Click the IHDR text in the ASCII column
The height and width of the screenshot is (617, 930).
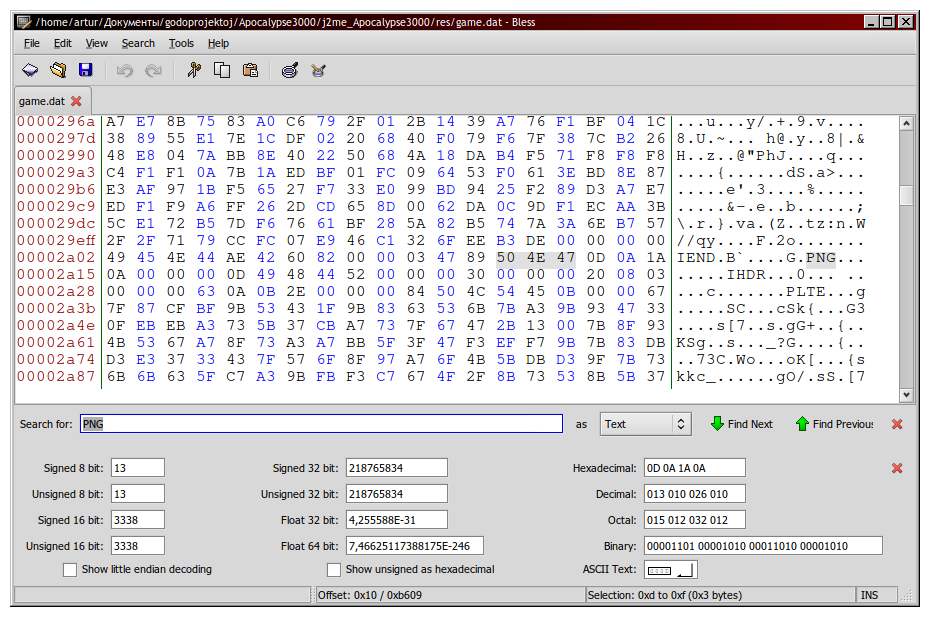point(746,275)
